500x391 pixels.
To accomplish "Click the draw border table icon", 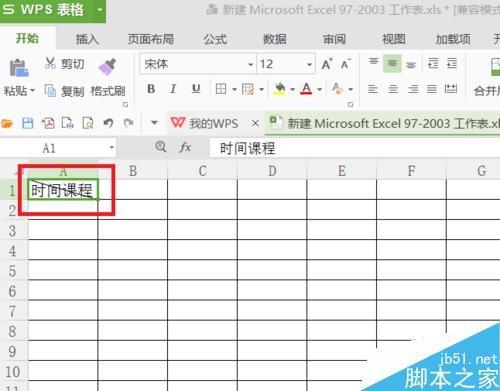I will pyautogui.click(x=248, y=89).
